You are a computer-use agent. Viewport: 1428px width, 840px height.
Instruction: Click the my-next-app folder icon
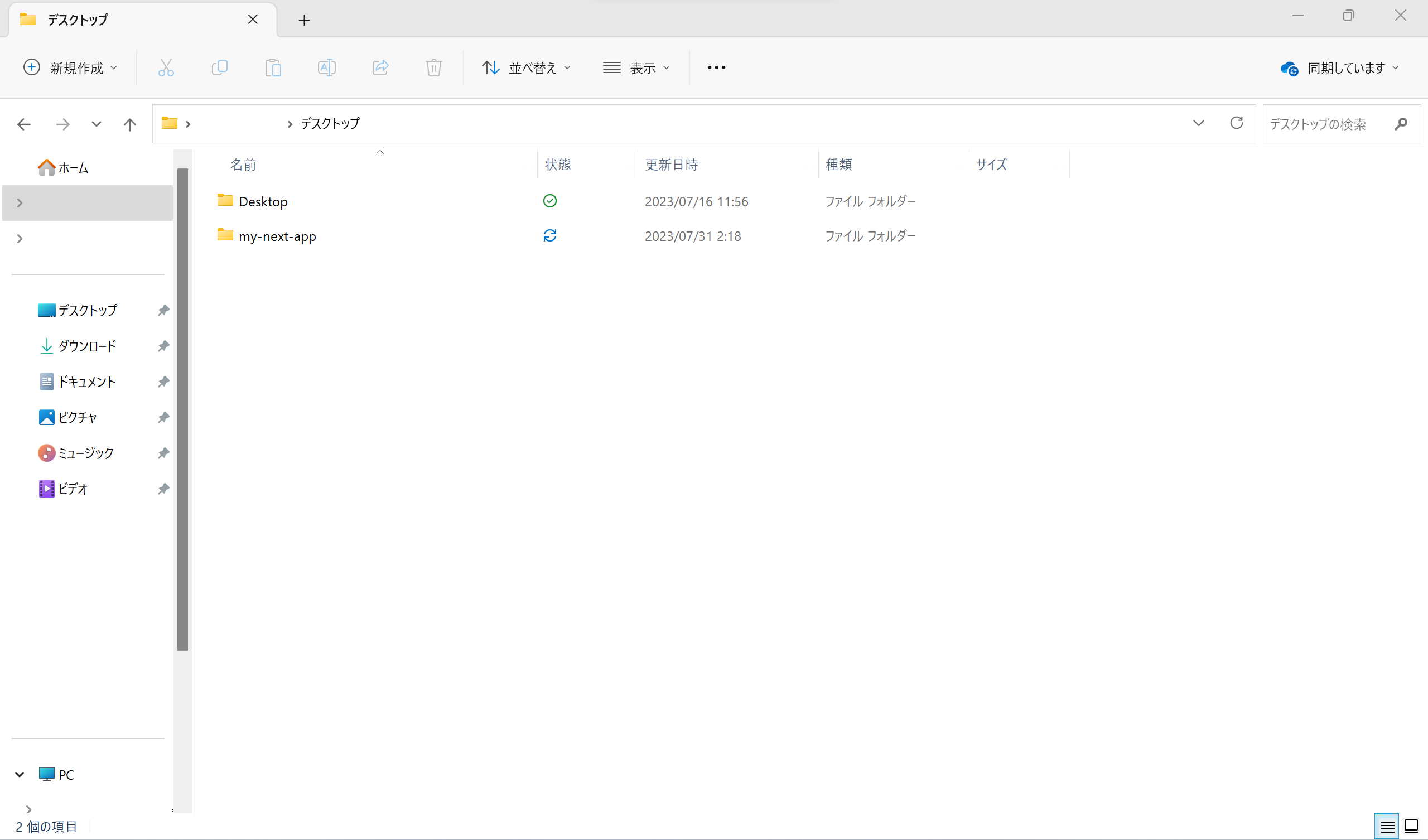[225, 235]
